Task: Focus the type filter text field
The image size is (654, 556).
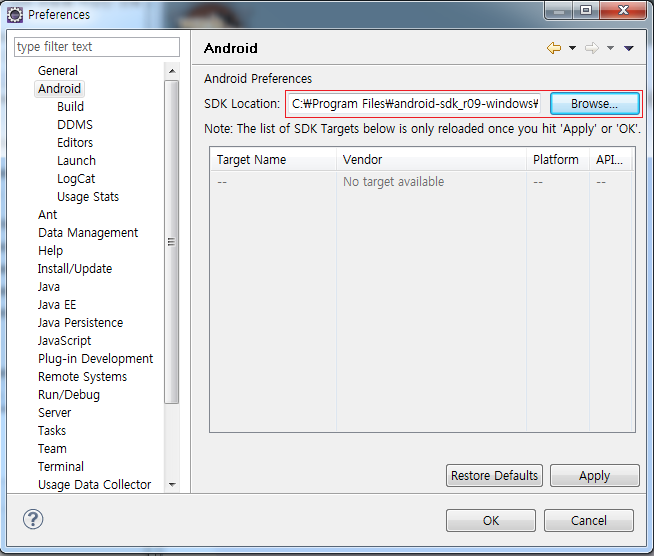Action: pos(97,47)
